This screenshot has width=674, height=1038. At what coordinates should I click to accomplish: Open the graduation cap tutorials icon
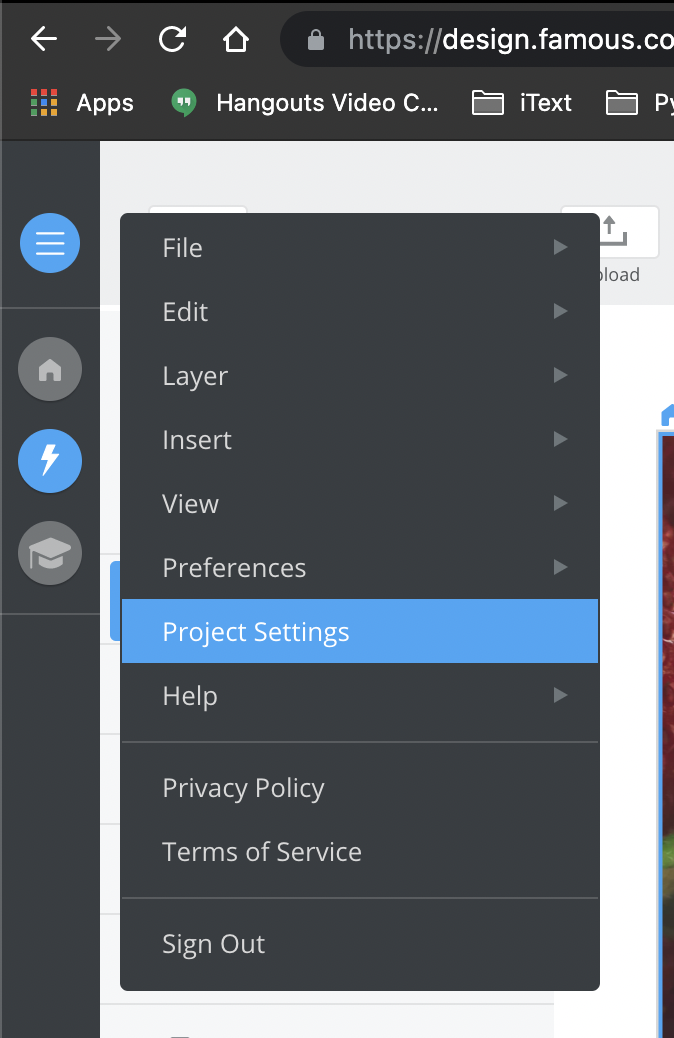[x=50, y=553]
